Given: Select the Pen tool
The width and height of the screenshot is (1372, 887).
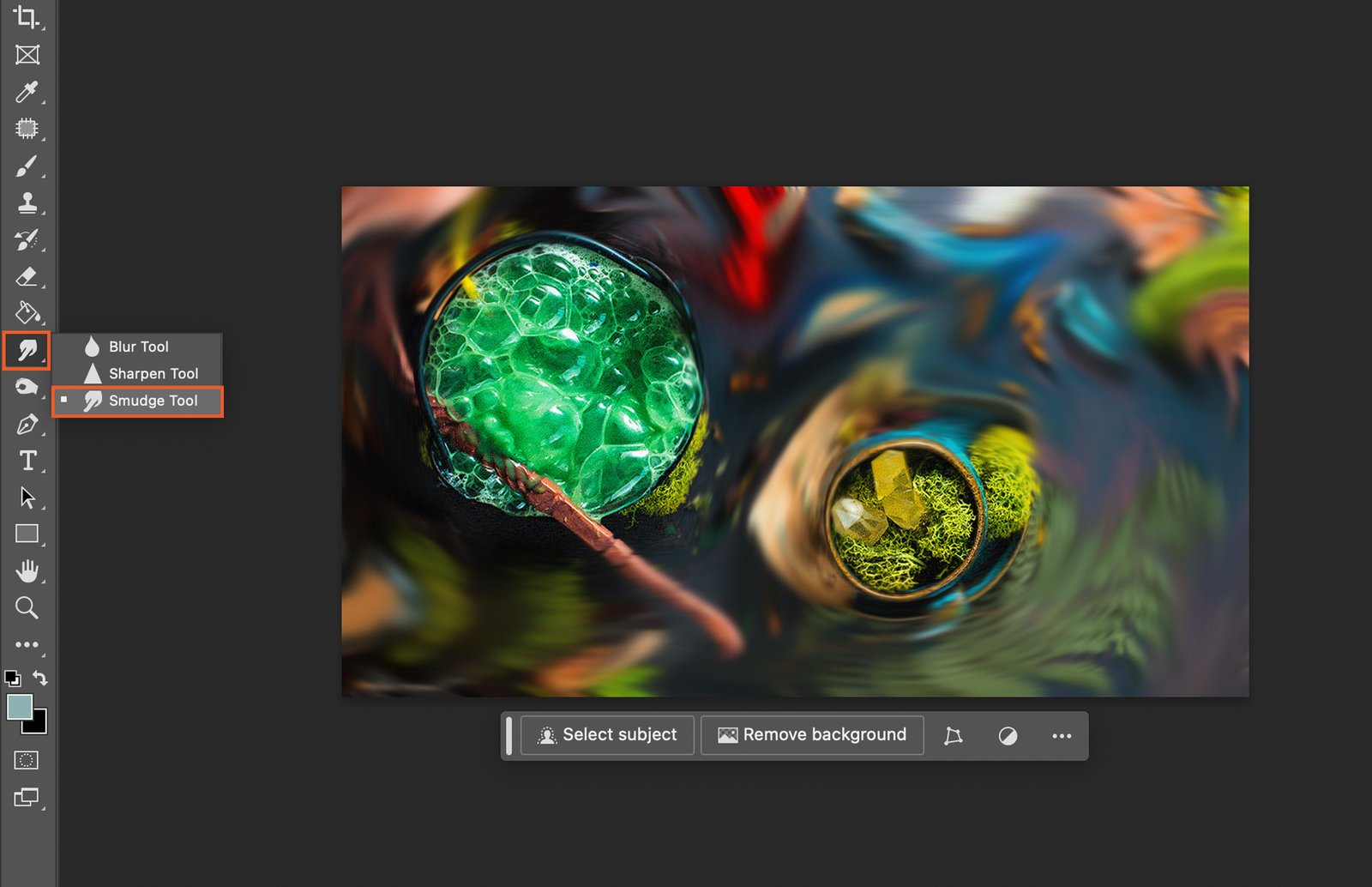Looking at the screenshot, I should point(27,424).
